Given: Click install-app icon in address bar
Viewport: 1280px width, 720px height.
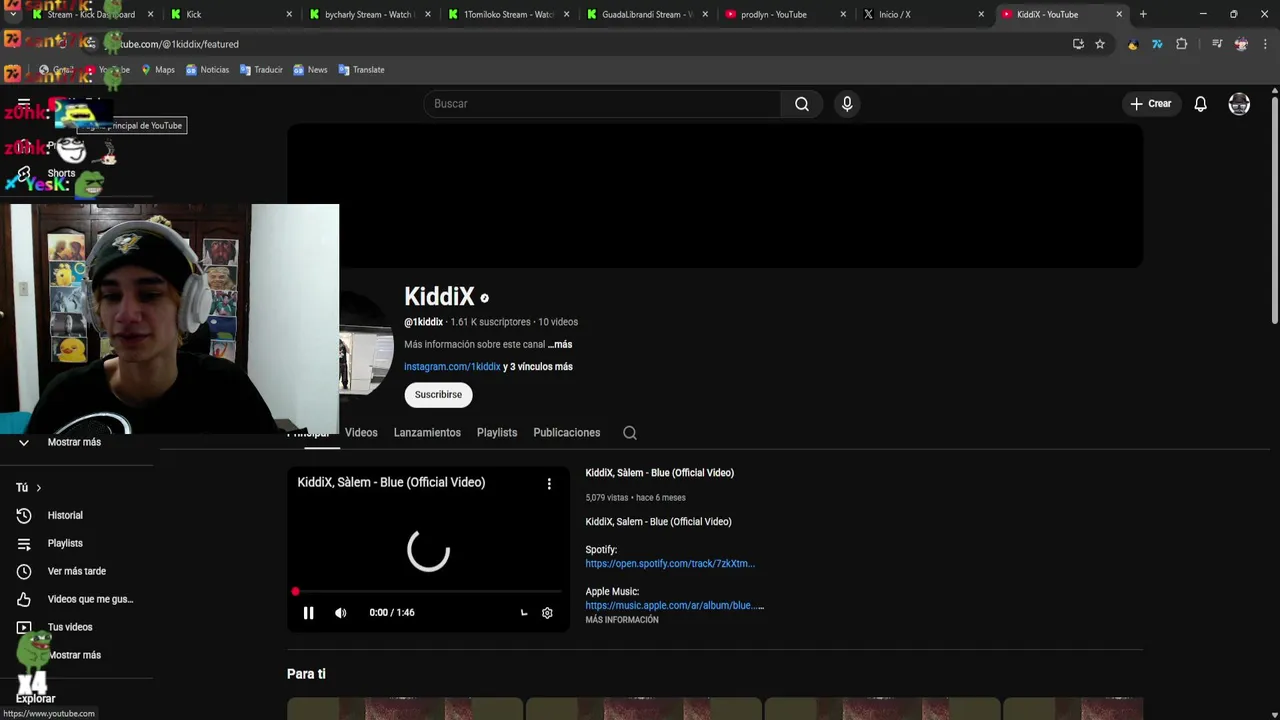Looking at the screenshot, I should (x=1078, y=44).
